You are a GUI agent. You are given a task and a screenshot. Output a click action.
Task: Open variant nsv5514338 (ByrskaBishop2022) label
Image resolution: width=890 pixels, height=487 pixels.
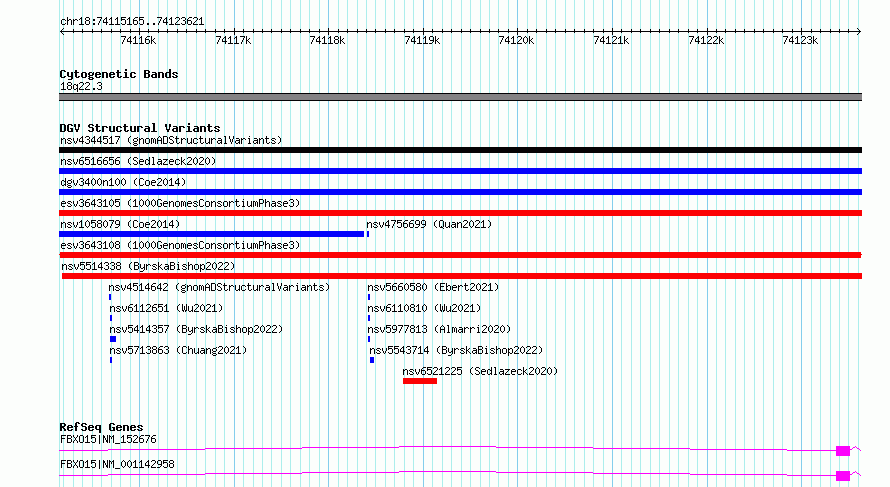[148, 266]
